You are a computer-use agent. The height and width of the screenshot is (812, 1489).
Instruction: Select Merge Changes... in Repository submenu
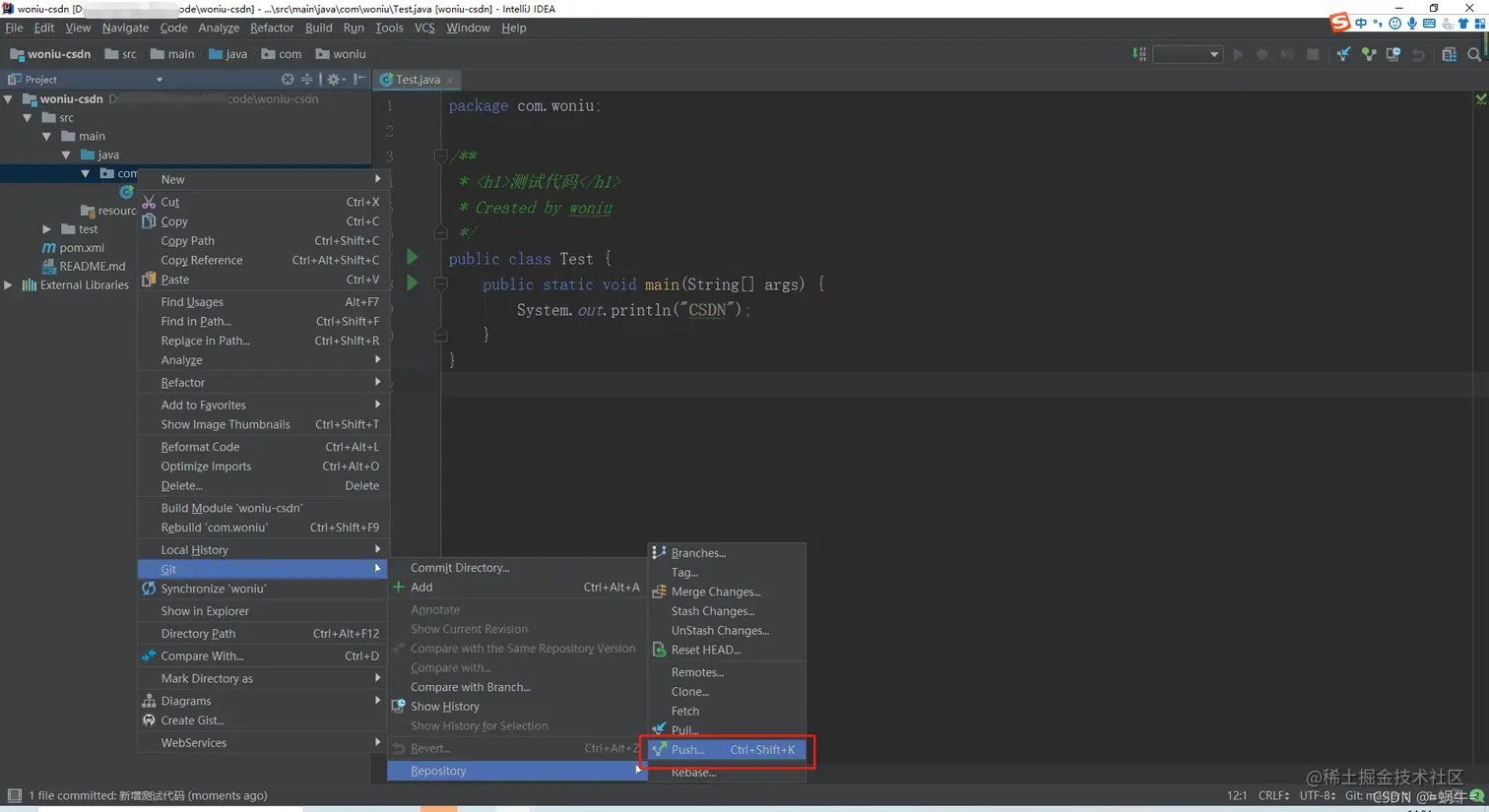727,592
